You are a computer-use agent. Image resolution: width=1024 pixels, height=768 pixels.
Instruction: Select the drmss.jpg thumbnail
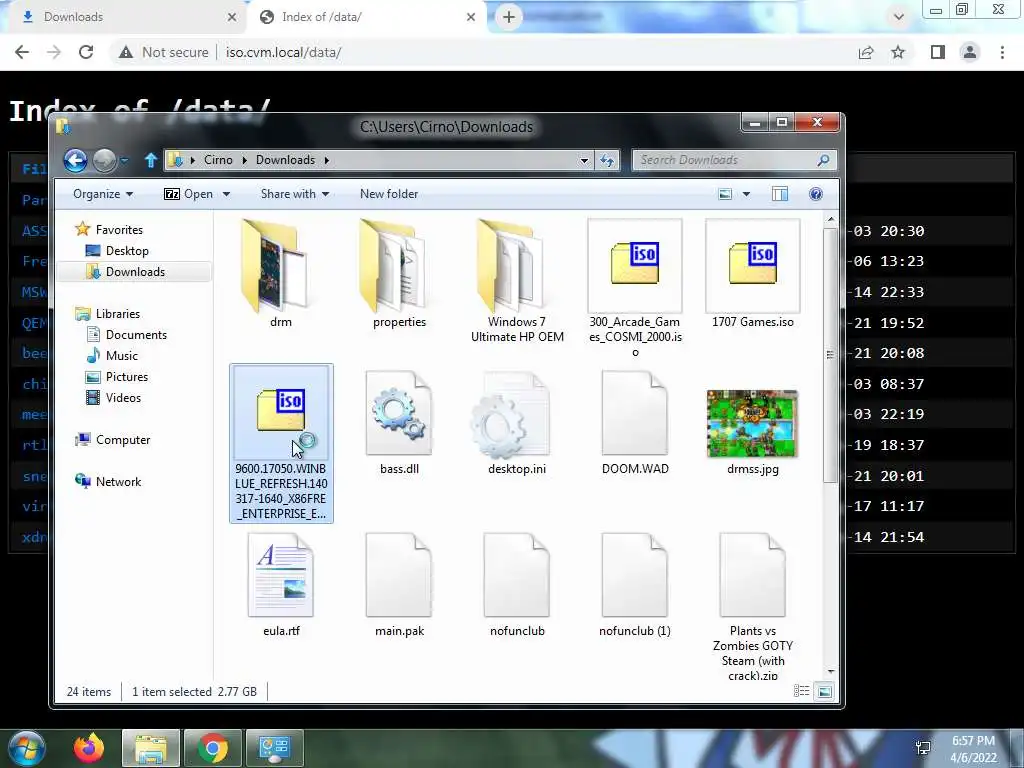[752, 423]
